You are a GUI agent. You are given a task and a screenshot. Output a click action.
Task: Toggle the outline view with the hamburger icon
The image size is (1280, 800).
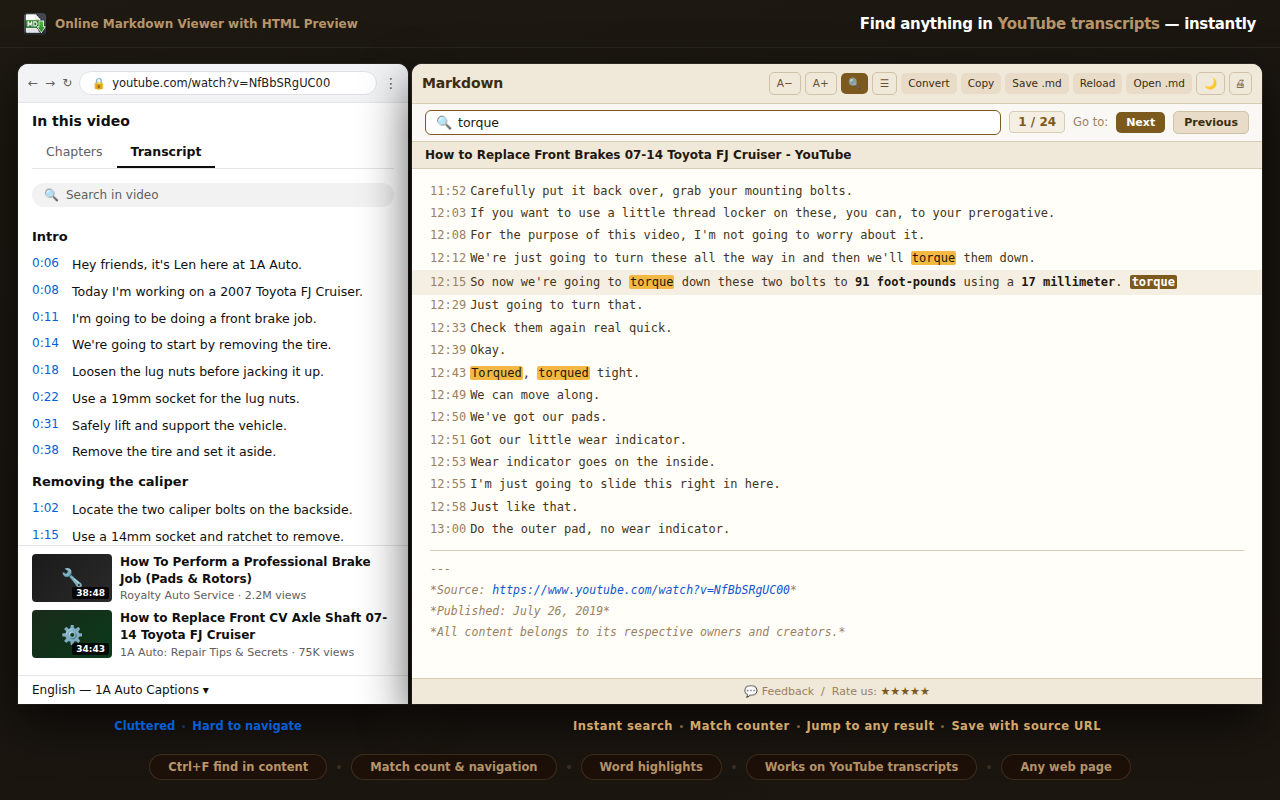(x=884, y=83)
